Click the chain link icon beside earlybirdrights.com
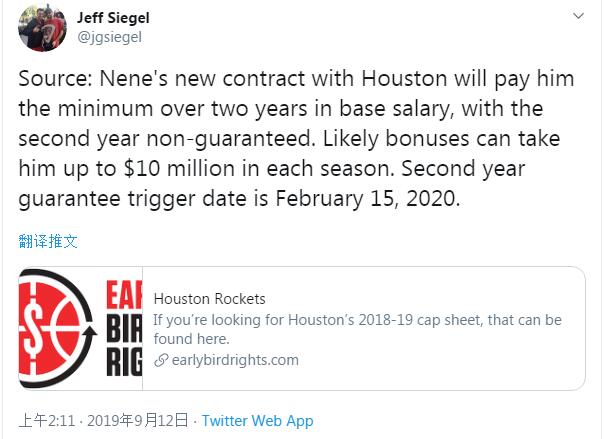Screen dimensions: 605x439 [161, 360]
